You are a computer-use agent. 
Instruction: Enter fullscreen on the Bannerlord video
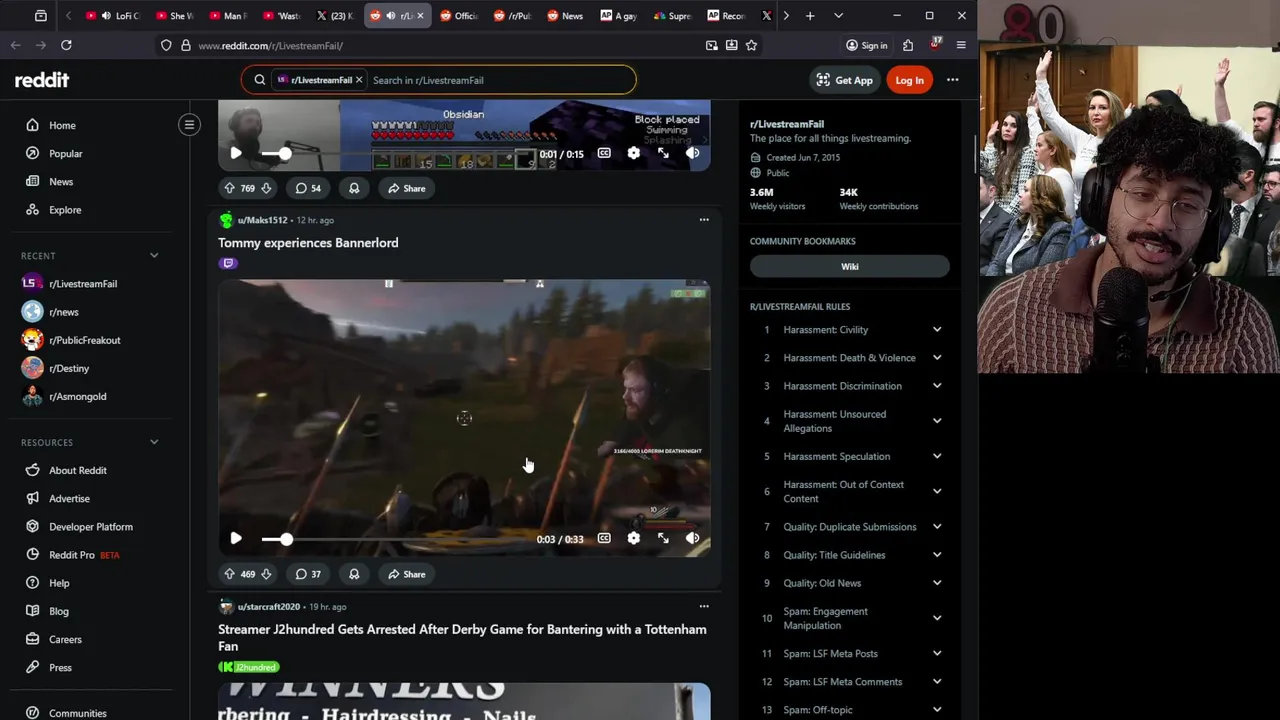pyautogui.click(x=663, y=538)
